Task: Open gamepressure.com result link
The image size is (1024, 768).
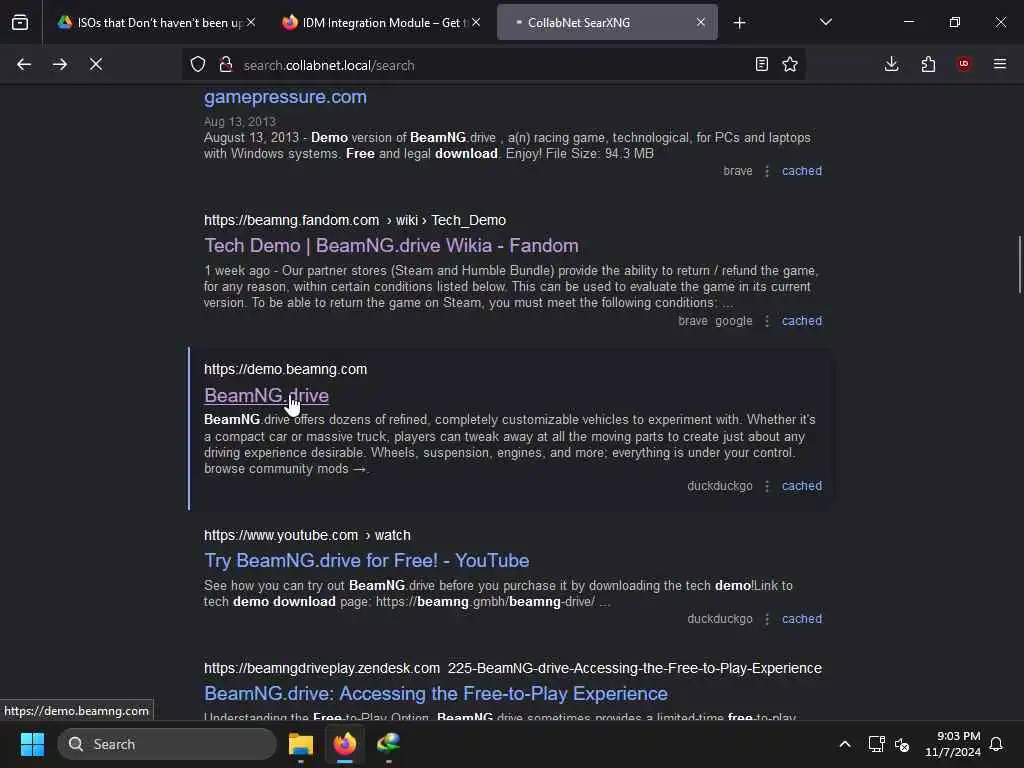Action: [285, 97]
